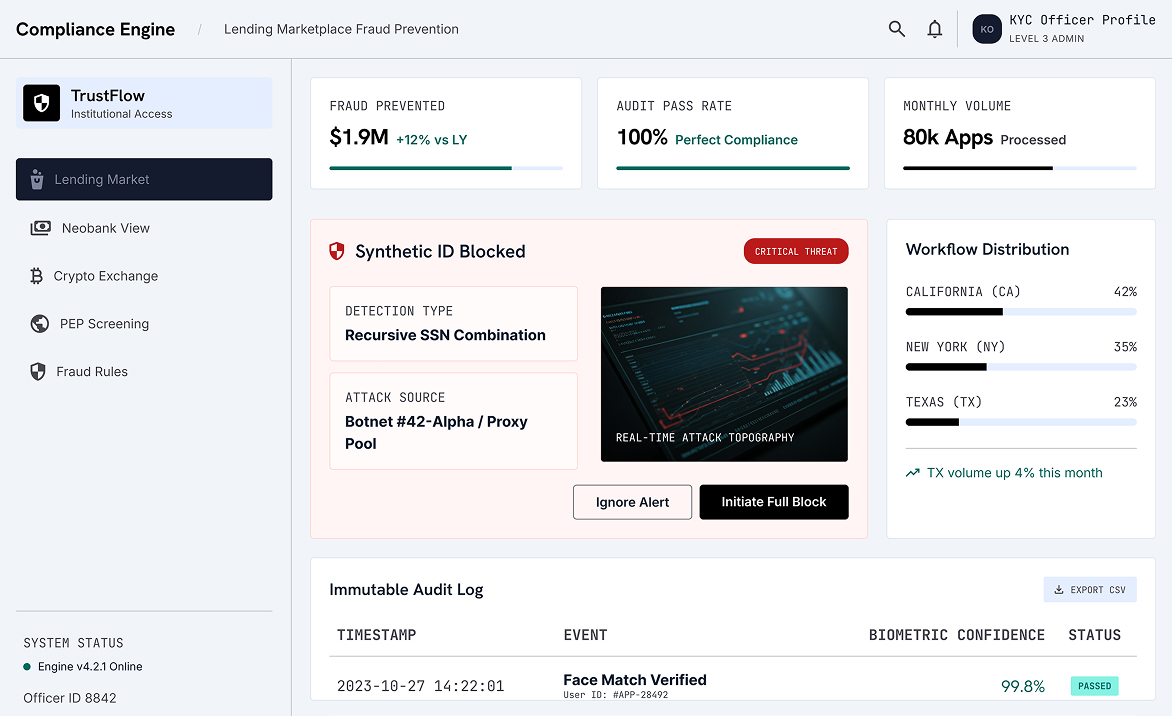1172x716 pixels.
Task: Open PEP Screening
Action: pos(144,324)
